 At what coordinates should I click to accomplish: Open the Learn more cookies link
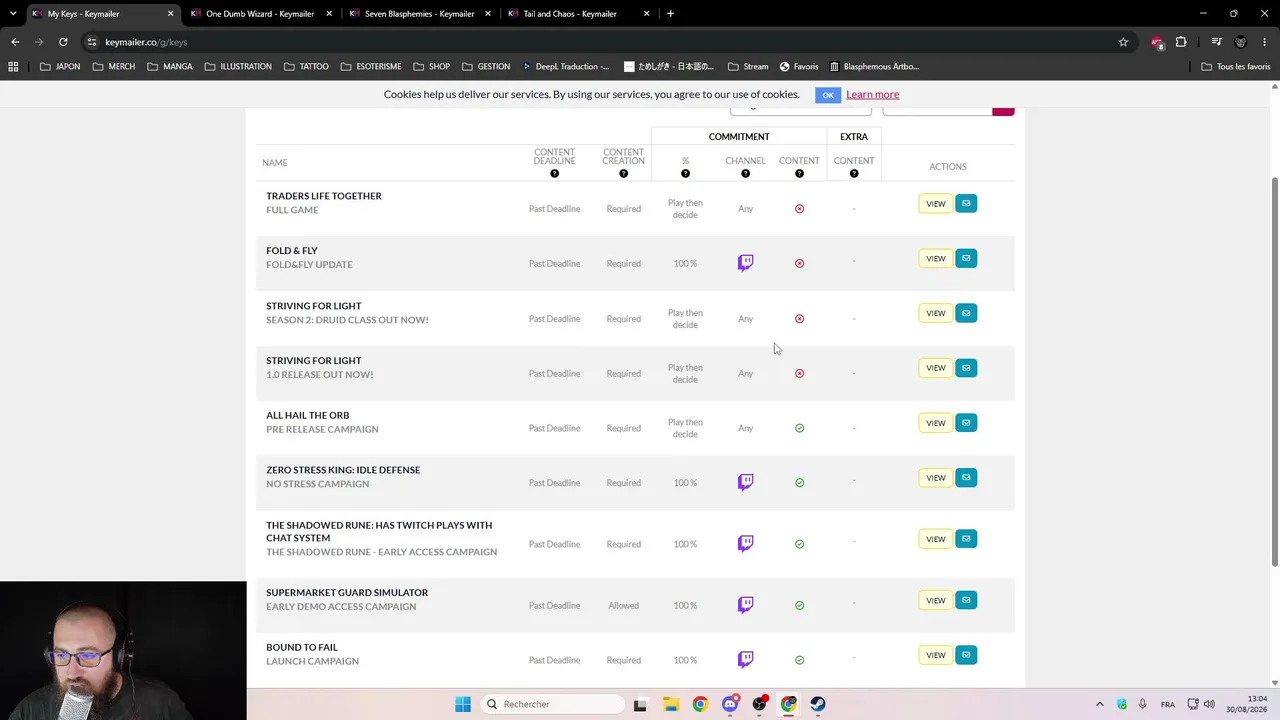872,94
